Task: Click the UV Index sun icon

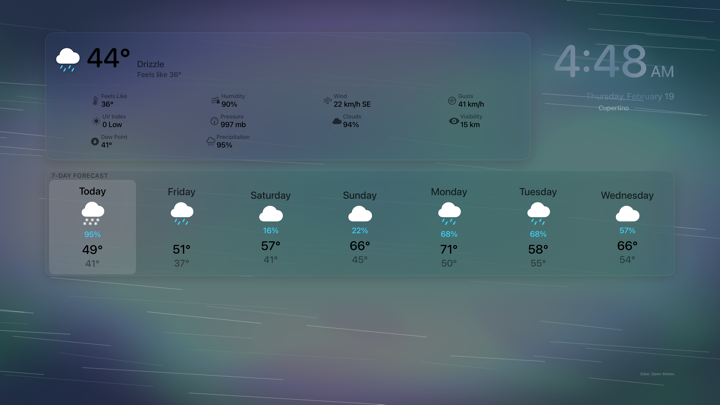Action: [x=96, y=121]
